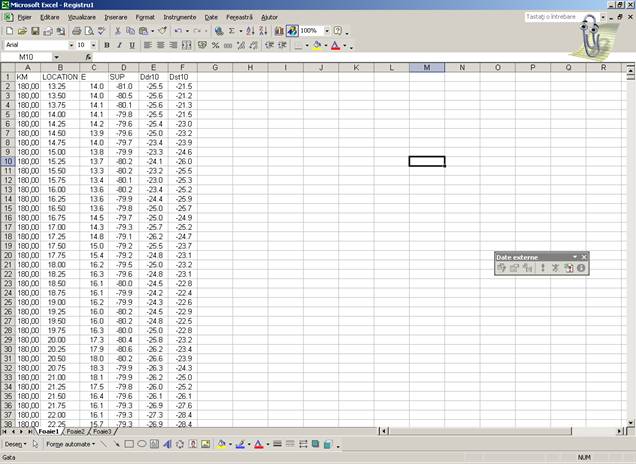636x464 pixels.
Task: Switch to the Foaie2 sheet tab
Action: 76,431
